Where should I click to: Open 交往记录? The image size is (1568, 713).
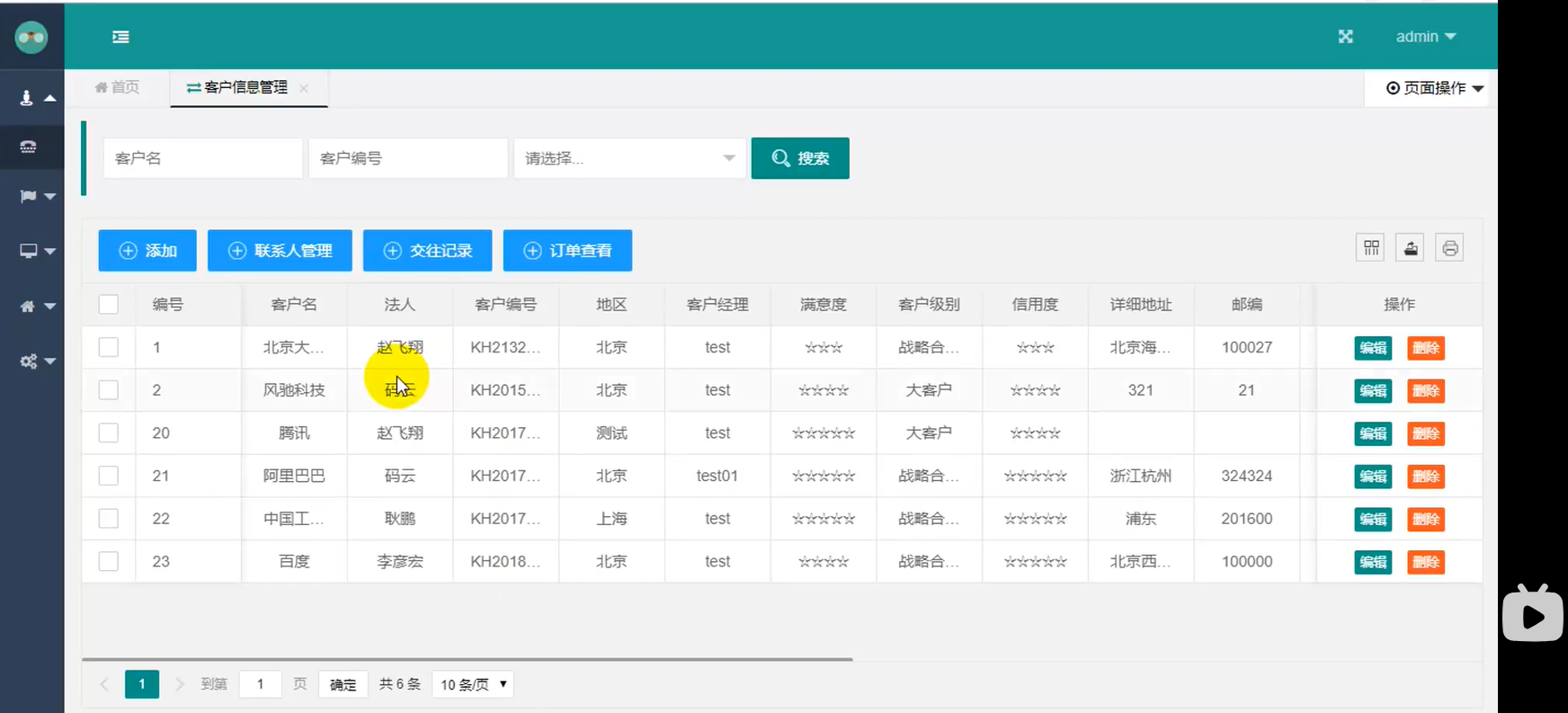(x=427, y=251)
